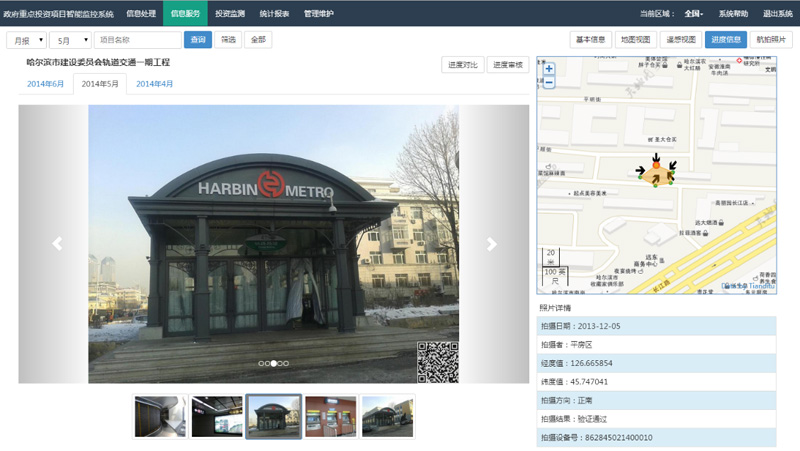Open the 全国 region dropdown
Screen dimensions: 800x451
[x=693, y=14]
